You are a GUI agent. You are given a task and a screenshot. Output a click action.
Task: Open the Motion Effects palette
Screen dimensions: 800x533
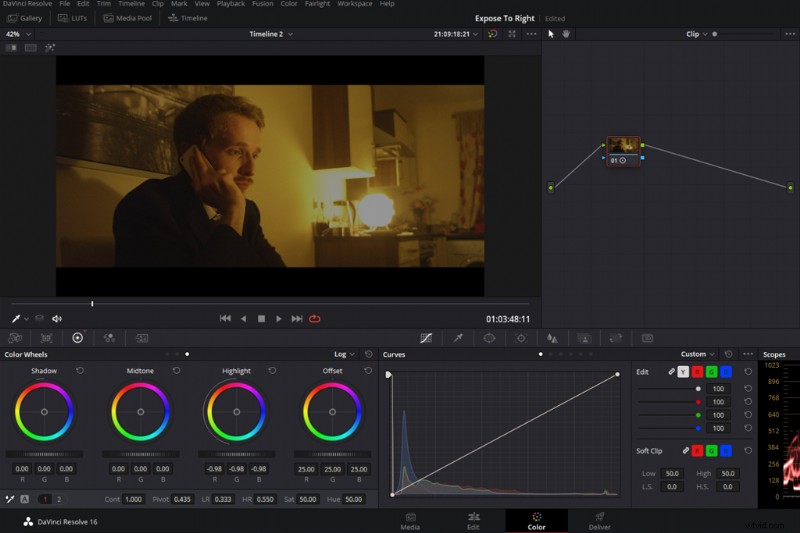pyautogui.click(x=141, y=338)
